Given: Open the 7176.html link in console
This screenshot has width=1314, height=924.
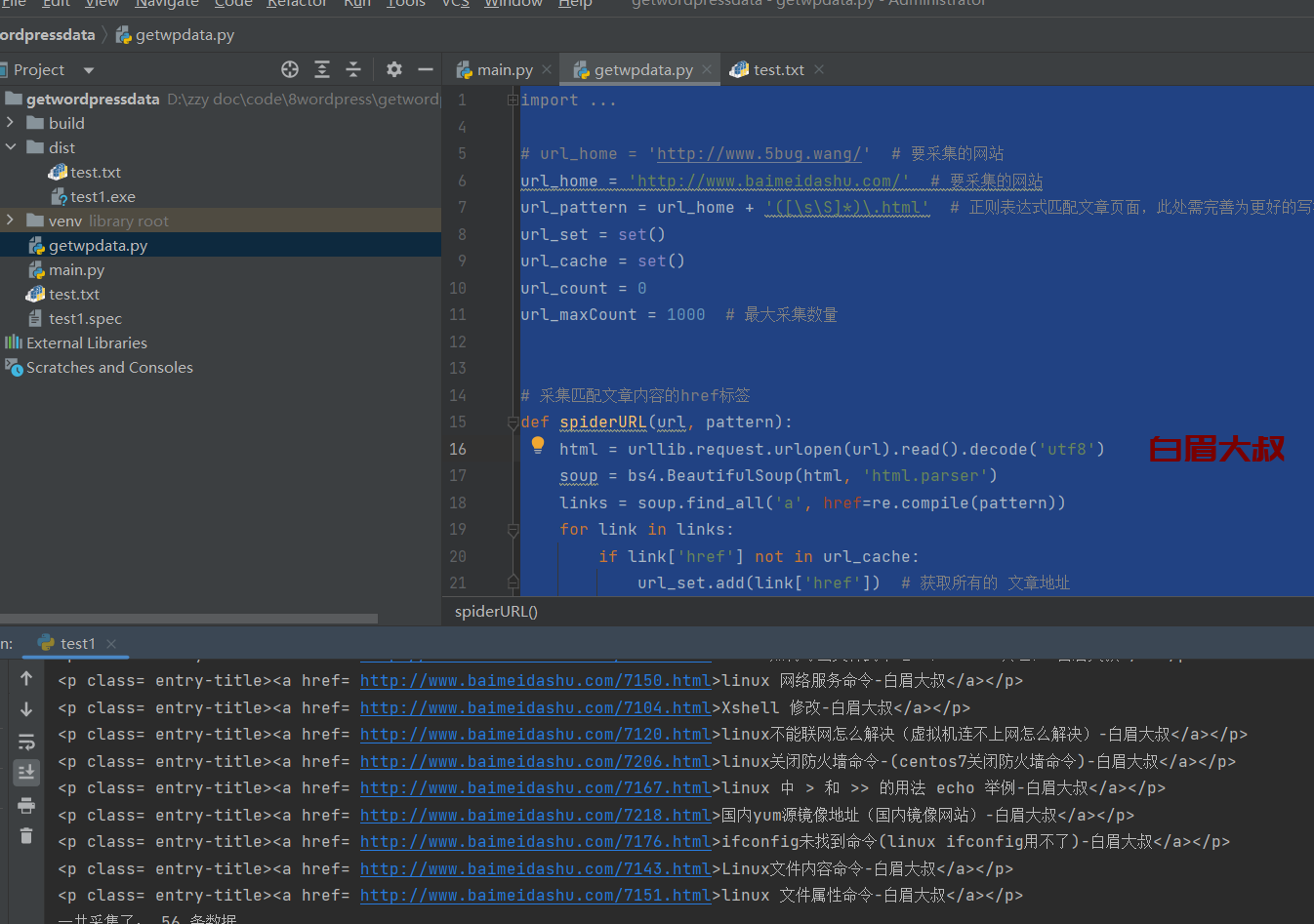Looking at the screenshot, I should click(x=535, y=841).
